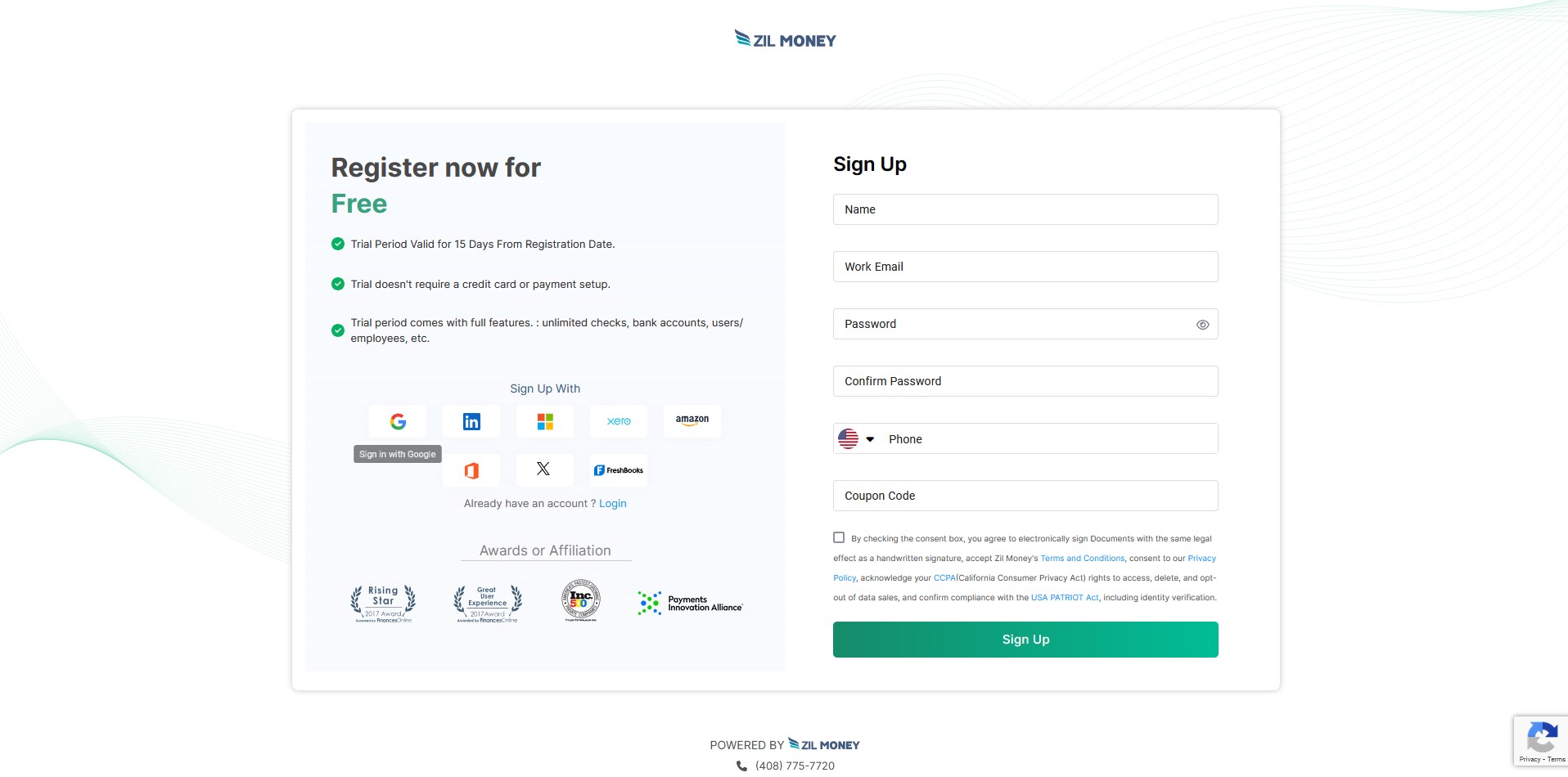Screen dimensions: 1568x777
Task: Open the phone country flag dropdown
Action: (x=856, y=439)
